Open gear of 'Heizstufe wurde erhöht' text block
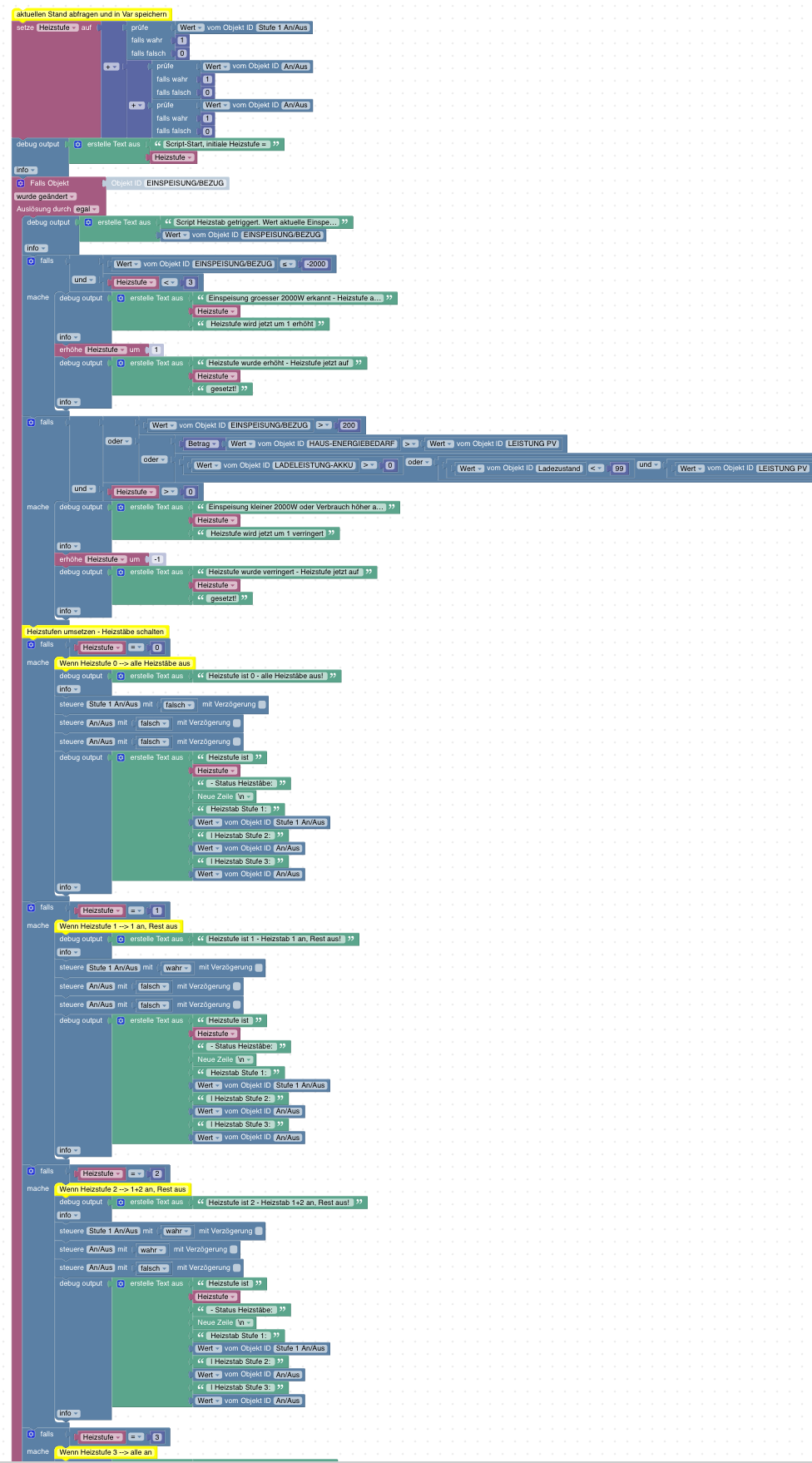Screen dimensions: 812x1463 121,363
